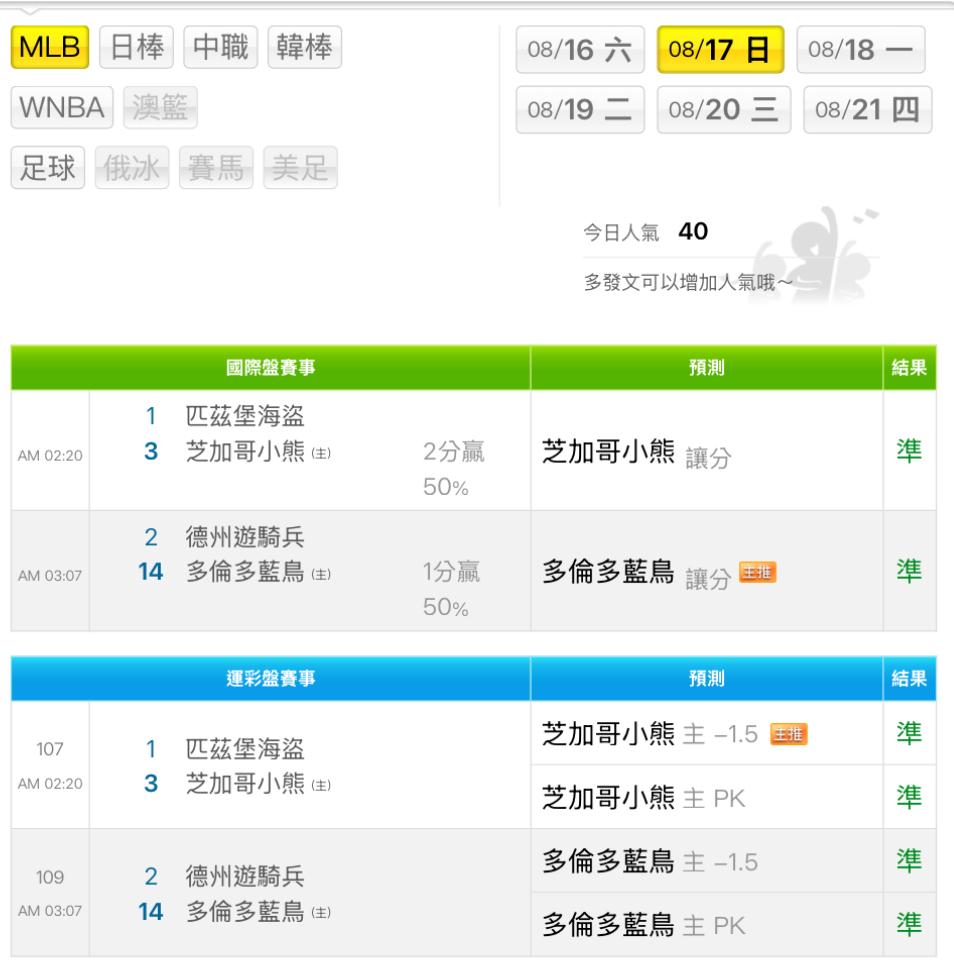Click game number 107
Image resolution: width=954 pixels, height=976 pixels.
point(50,749)
